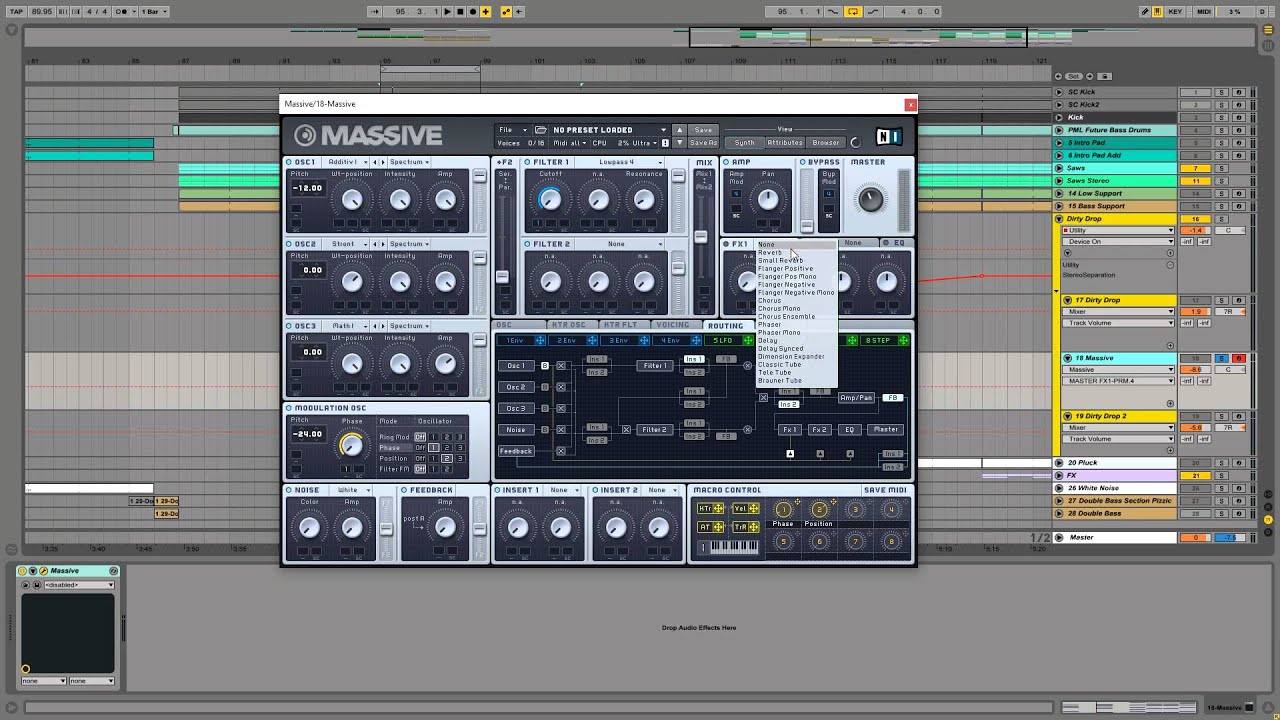Toggle Filter 1 on/off indicator
Image resolution: width=1280 pixels, height=720 pixels.
pyautogui.click(x=528, y=162)
